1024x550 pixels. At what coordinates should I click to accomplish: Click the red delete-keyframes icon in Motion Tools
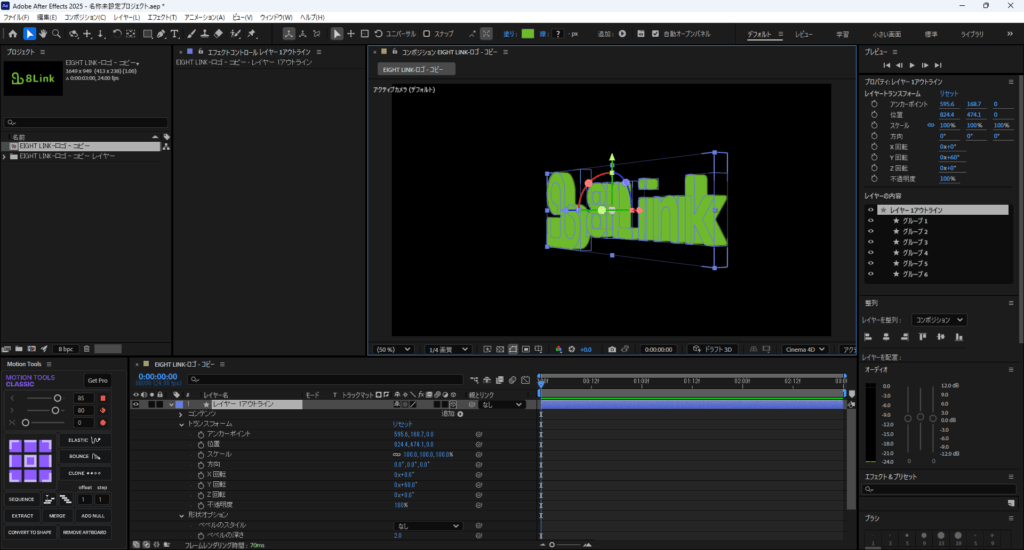coord(103,398)
